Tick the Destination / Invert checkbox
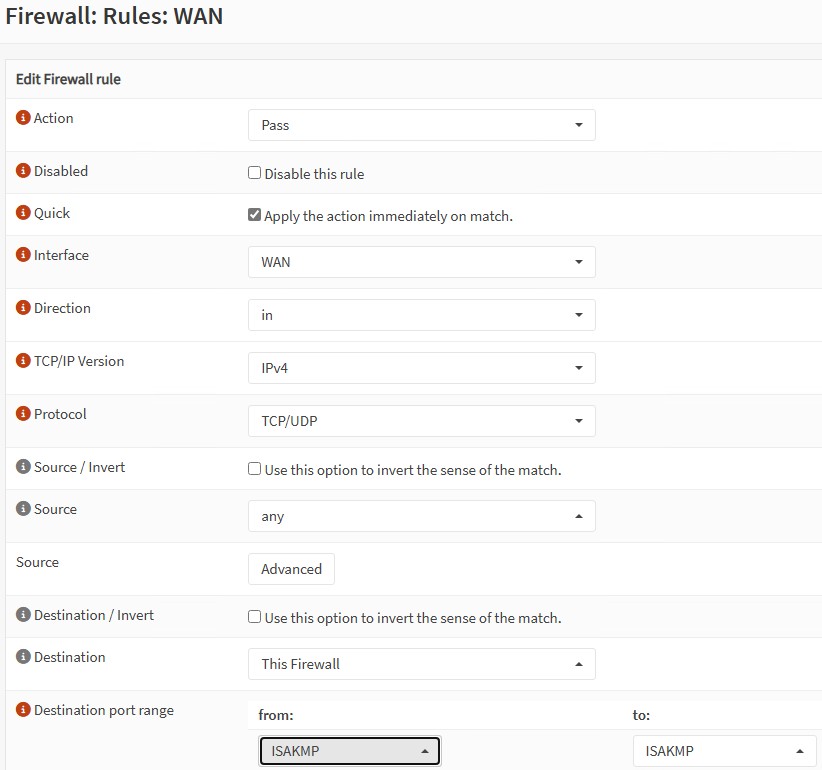 click(255, 617)
